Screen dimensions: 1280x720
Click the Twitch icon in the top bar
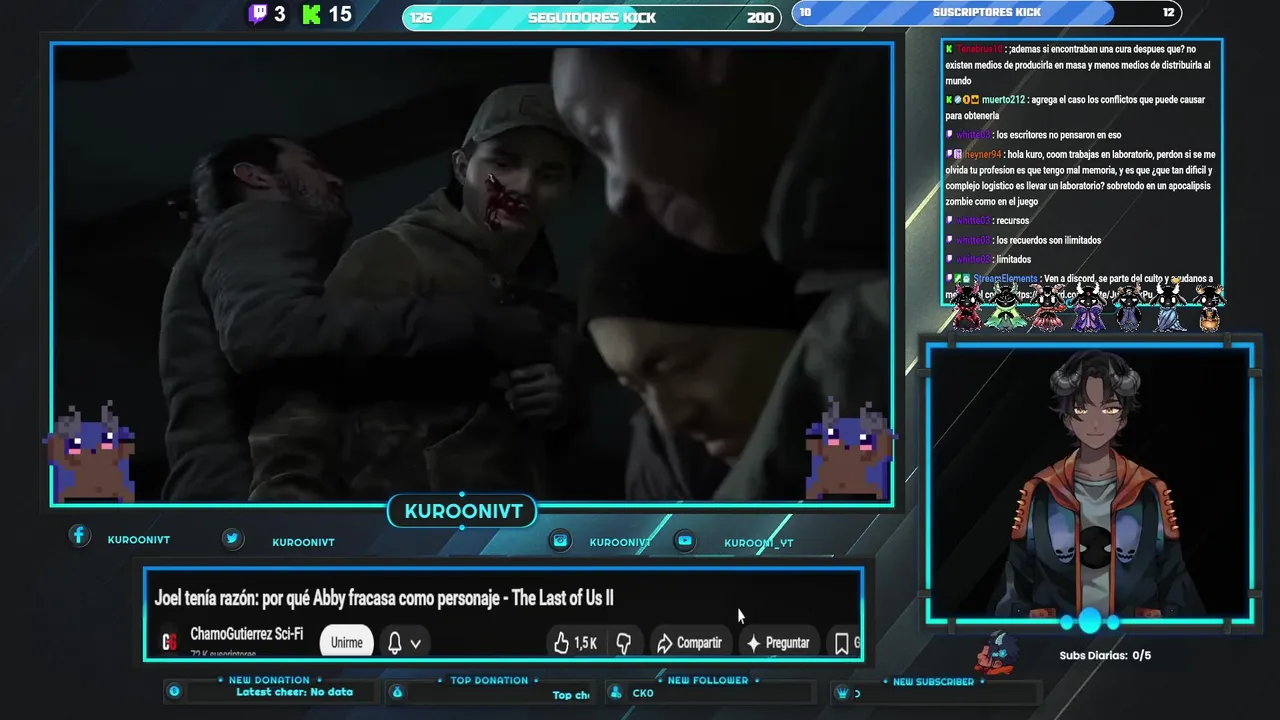click(258, 14)
